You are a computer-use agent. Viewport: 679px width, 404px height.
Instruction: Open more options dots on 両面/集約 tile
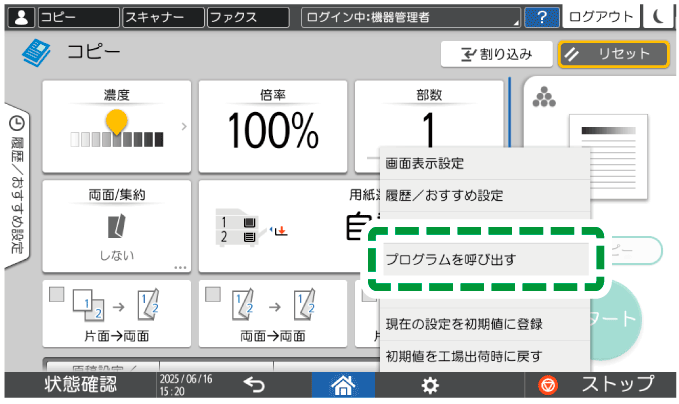click(x=180, y=267)
